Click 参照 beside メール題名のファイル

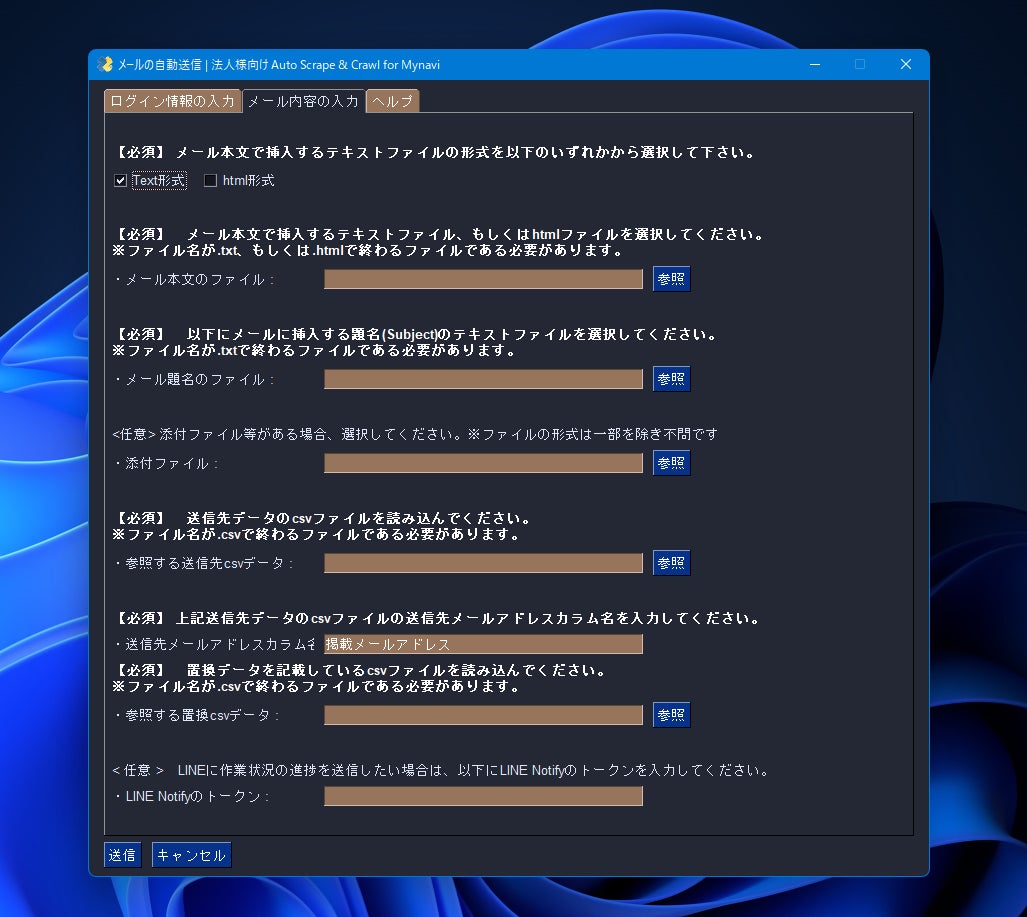(x=671, y=379)
